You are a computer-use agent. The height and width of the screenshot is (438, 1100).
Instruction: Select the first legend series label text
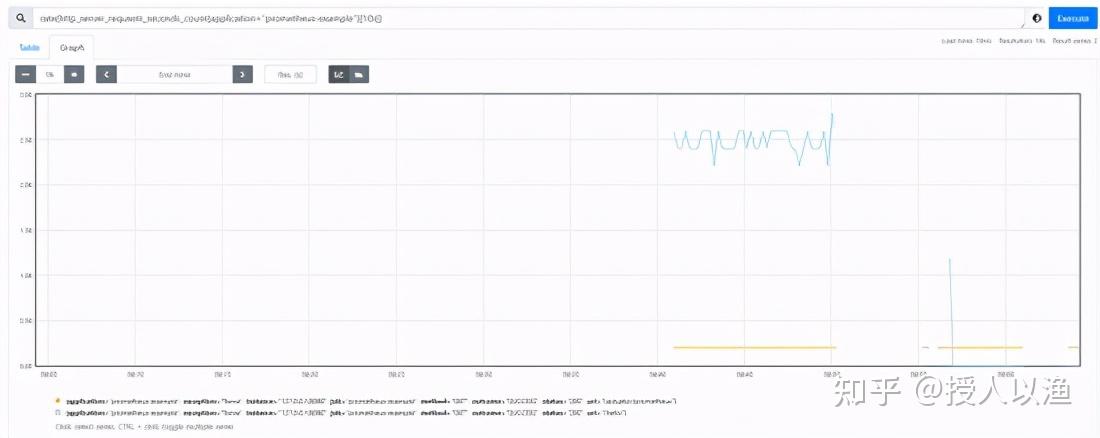[370, 401]
